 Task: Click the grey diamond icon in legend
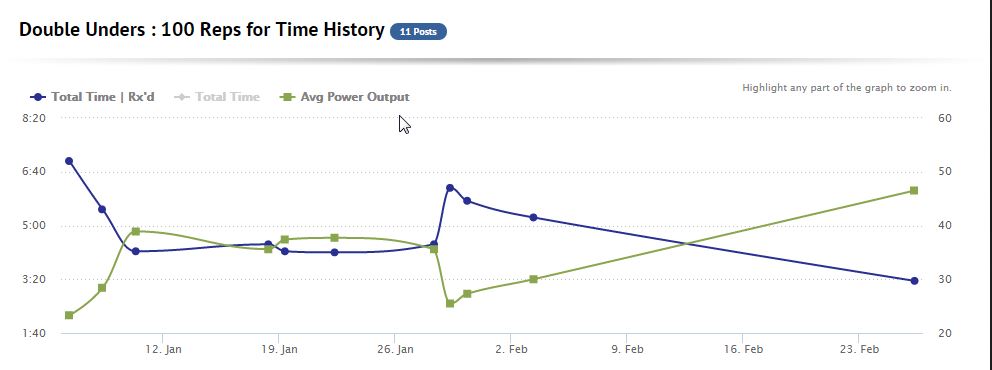pos(183,97)
